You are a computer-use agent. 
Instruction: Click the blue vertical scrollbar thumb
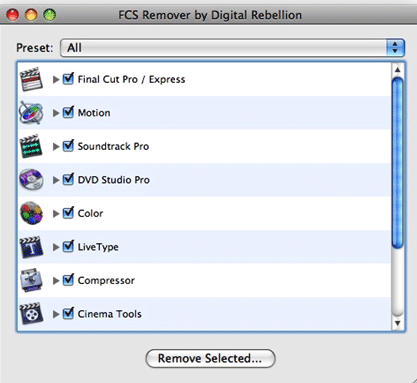coord(397,163)
